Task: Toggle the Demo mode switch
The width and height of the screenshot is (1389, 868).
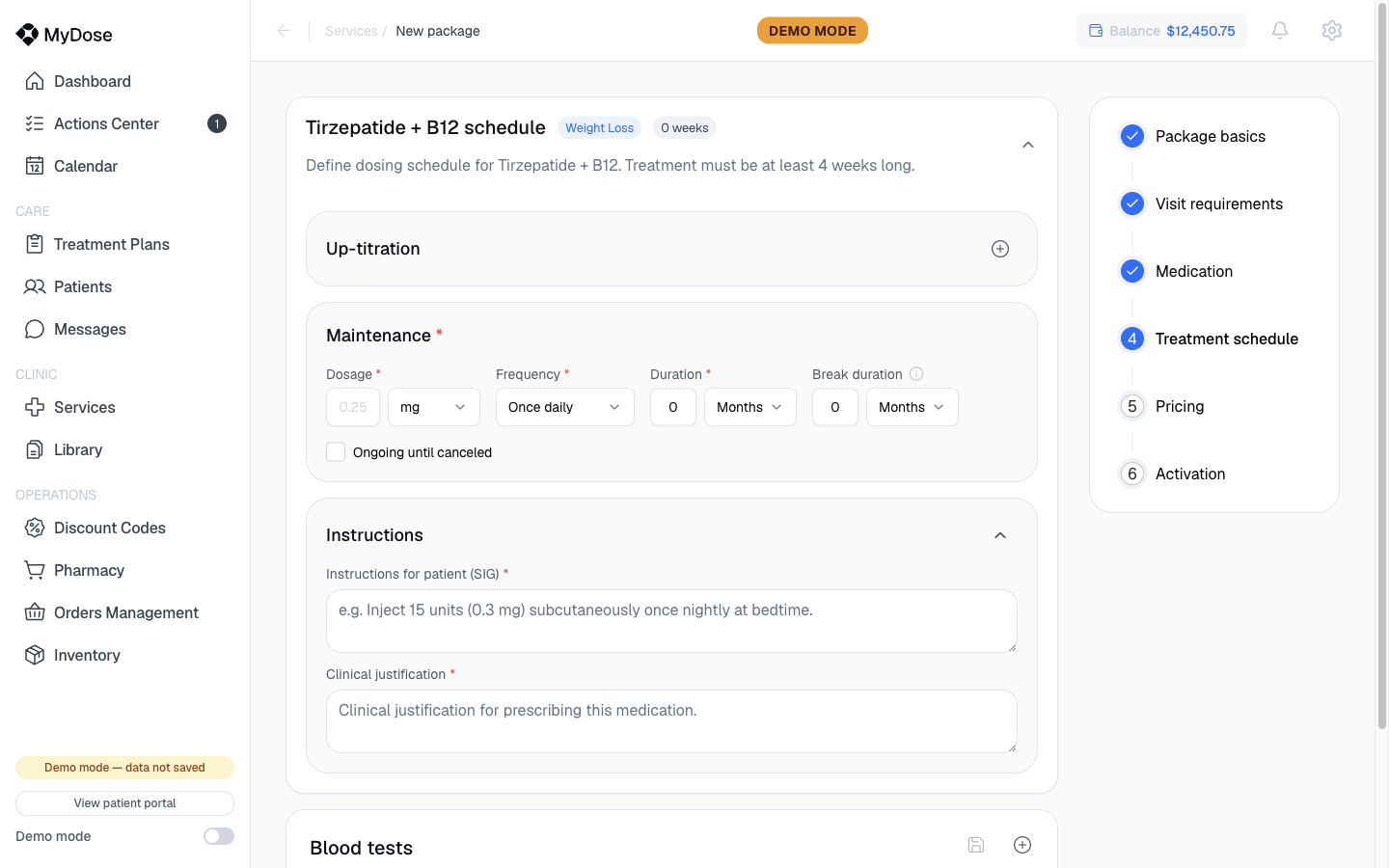Action: coord(219,836)
